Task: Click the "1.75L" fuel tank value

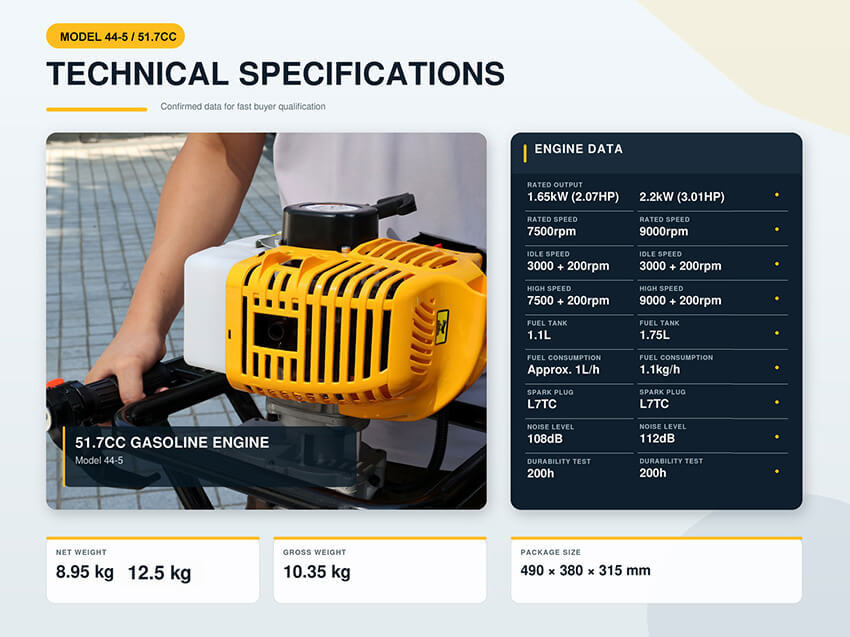Action: (x=654, y=335)
